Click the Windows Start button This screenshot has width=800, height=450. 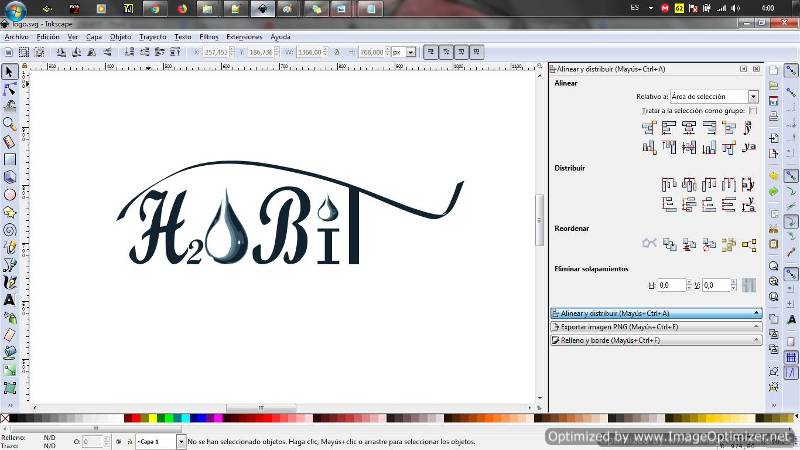15,9
